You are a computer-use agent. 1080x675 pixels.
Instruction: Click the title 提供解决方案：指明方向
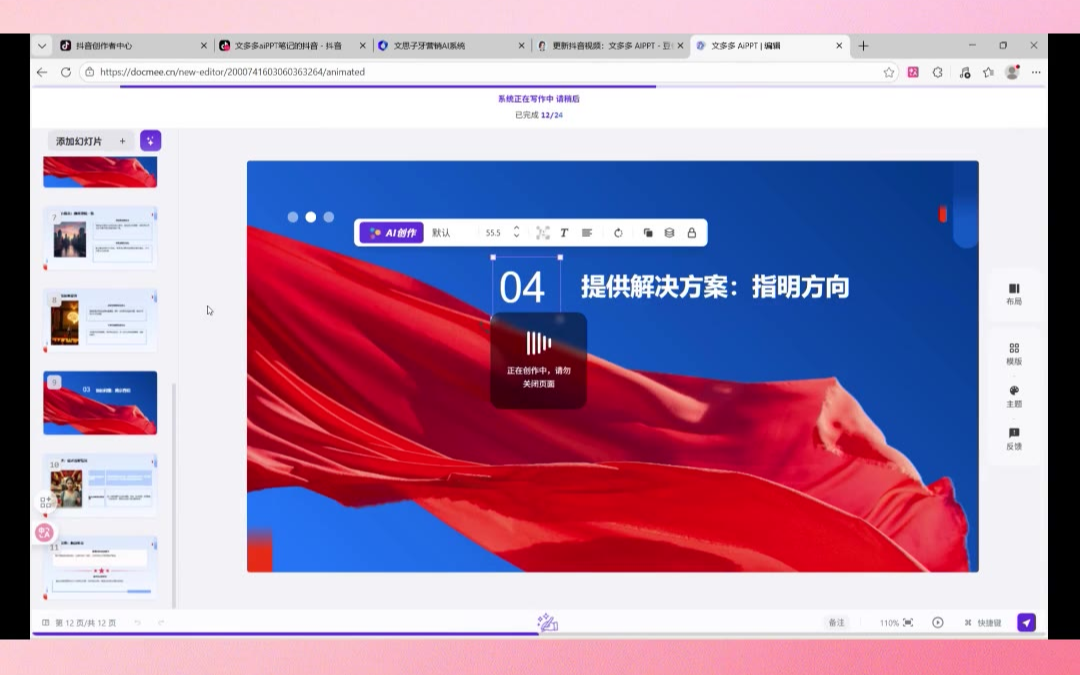(714, 287)
